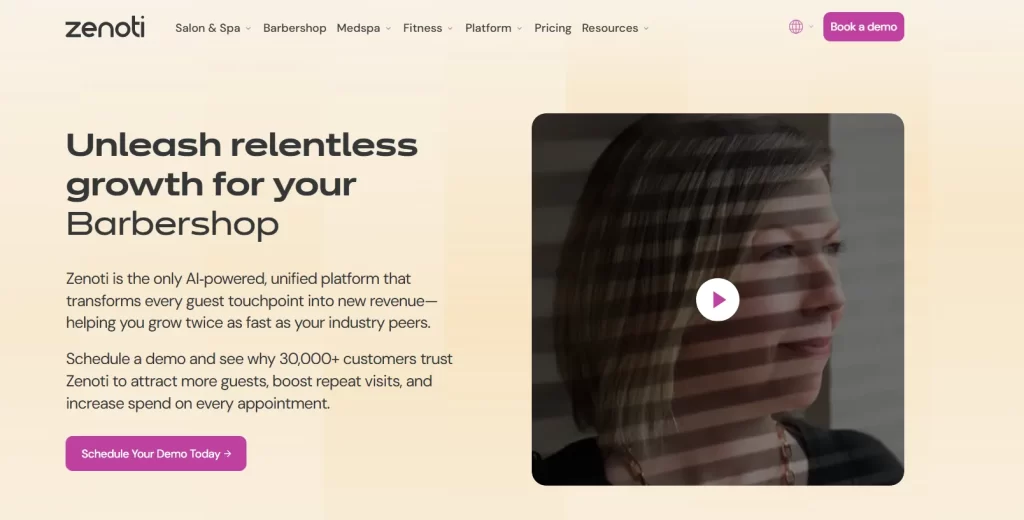Click the arrow in Schedule Your Demo button
1024x520 pixels.
[x=228, y=454]
